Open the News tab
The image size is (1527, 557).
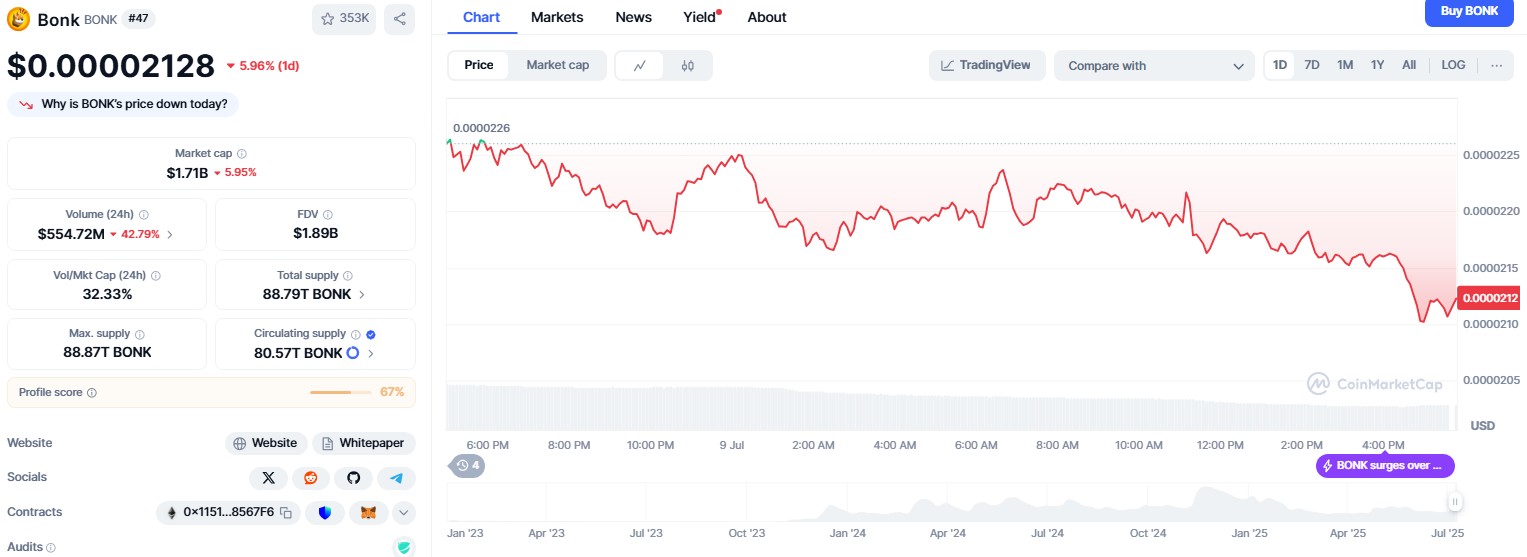pos(633,17)
